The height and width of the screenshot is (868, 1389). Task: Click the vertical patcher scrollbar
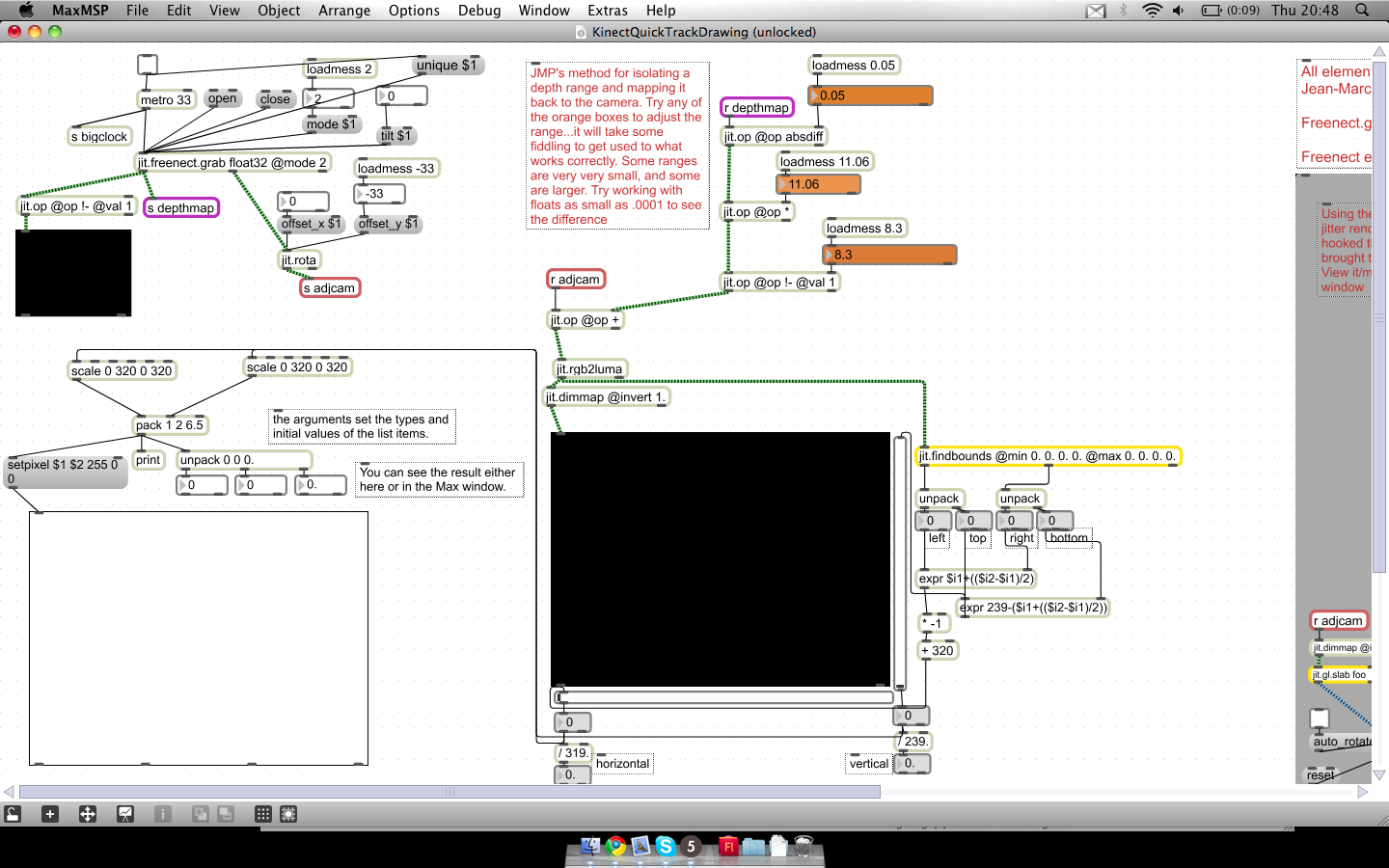tap(1379, 318)
